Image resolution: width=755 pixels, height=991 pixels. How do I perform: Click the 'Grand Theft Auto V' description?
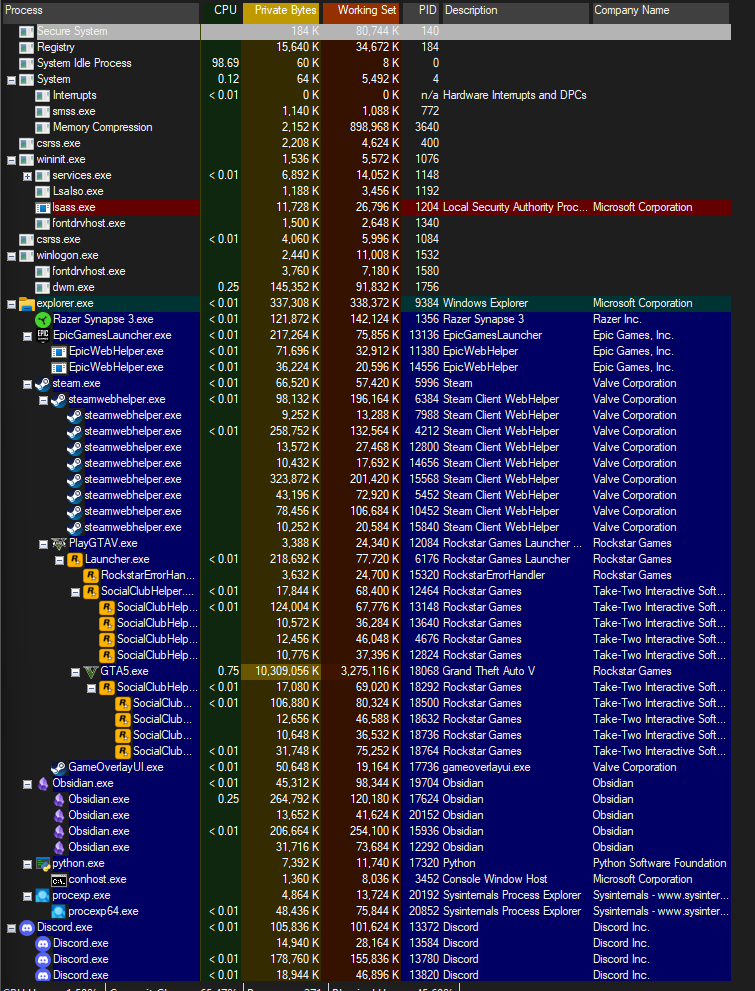488,671
